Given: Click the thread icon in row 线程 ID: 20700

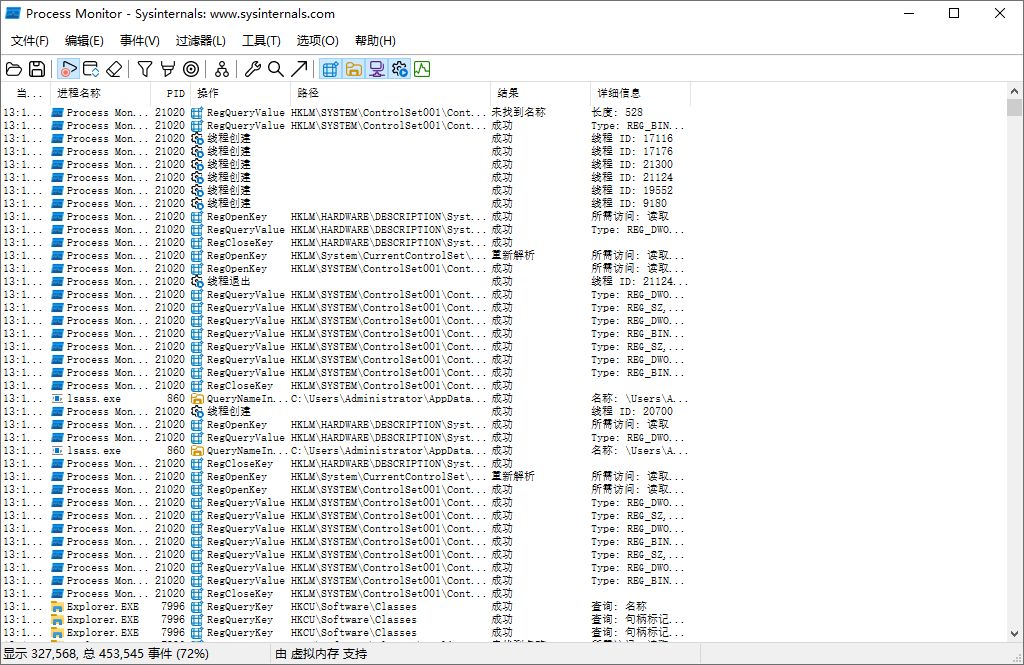Looking at the screenshot, I should pyautogui.click(x=197, y=412).
